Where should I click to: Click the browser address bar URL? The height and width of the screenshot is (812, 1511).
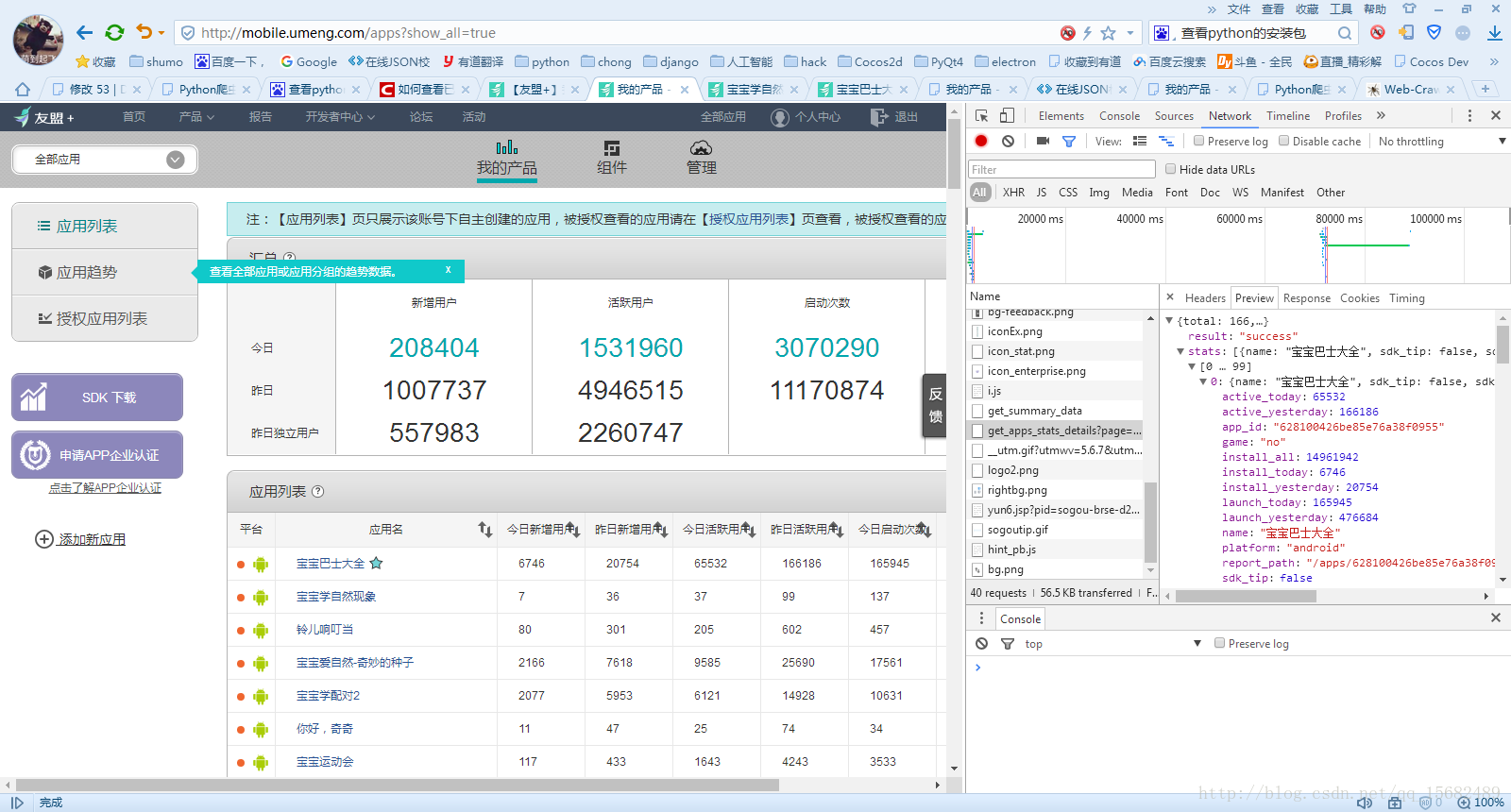click(x=348, y=33)
